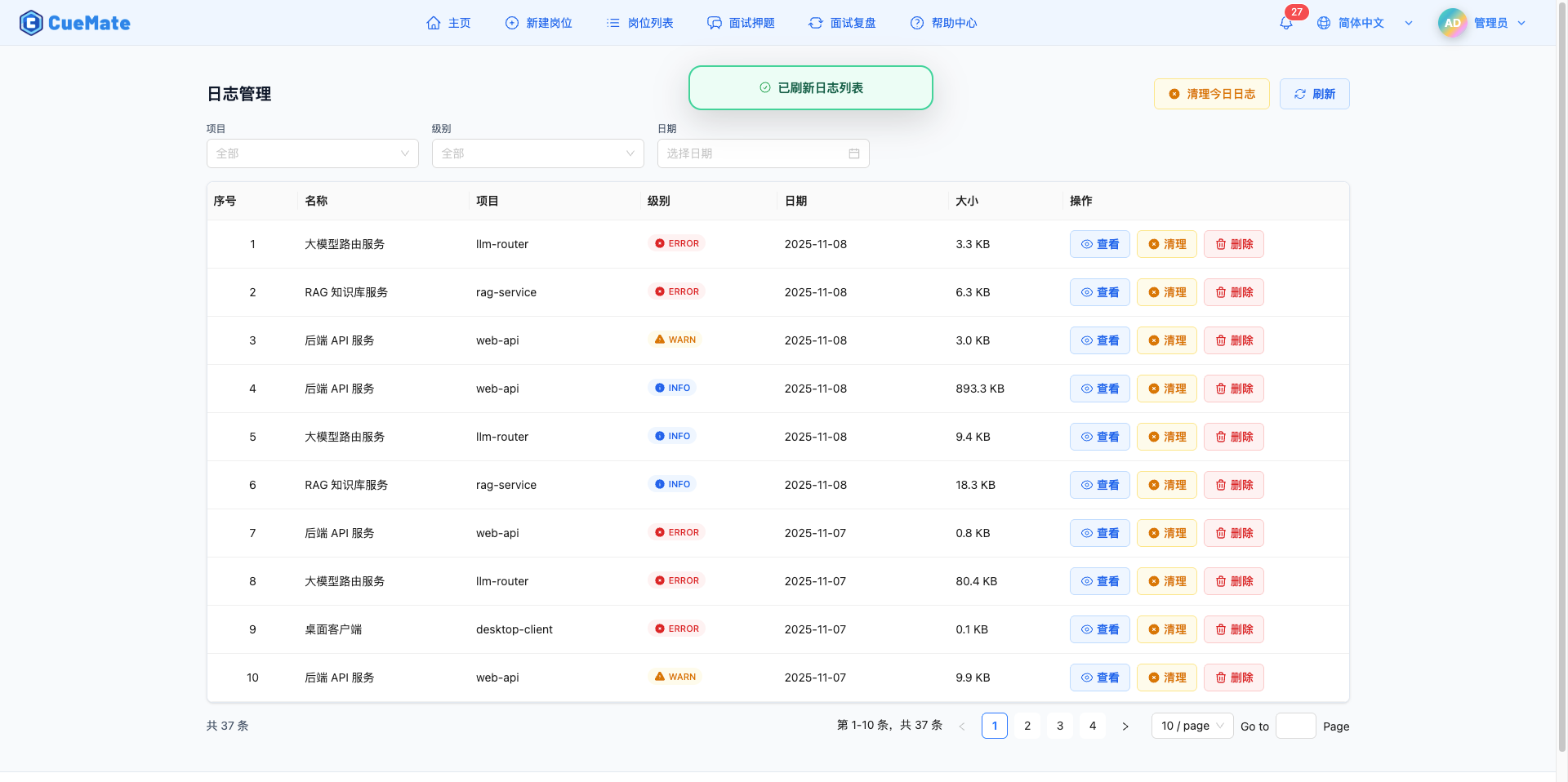The height and width of the screenshot is (782, 1568).
Task: Open the notification bell with 27 badge
Action: click(1286, 23)
